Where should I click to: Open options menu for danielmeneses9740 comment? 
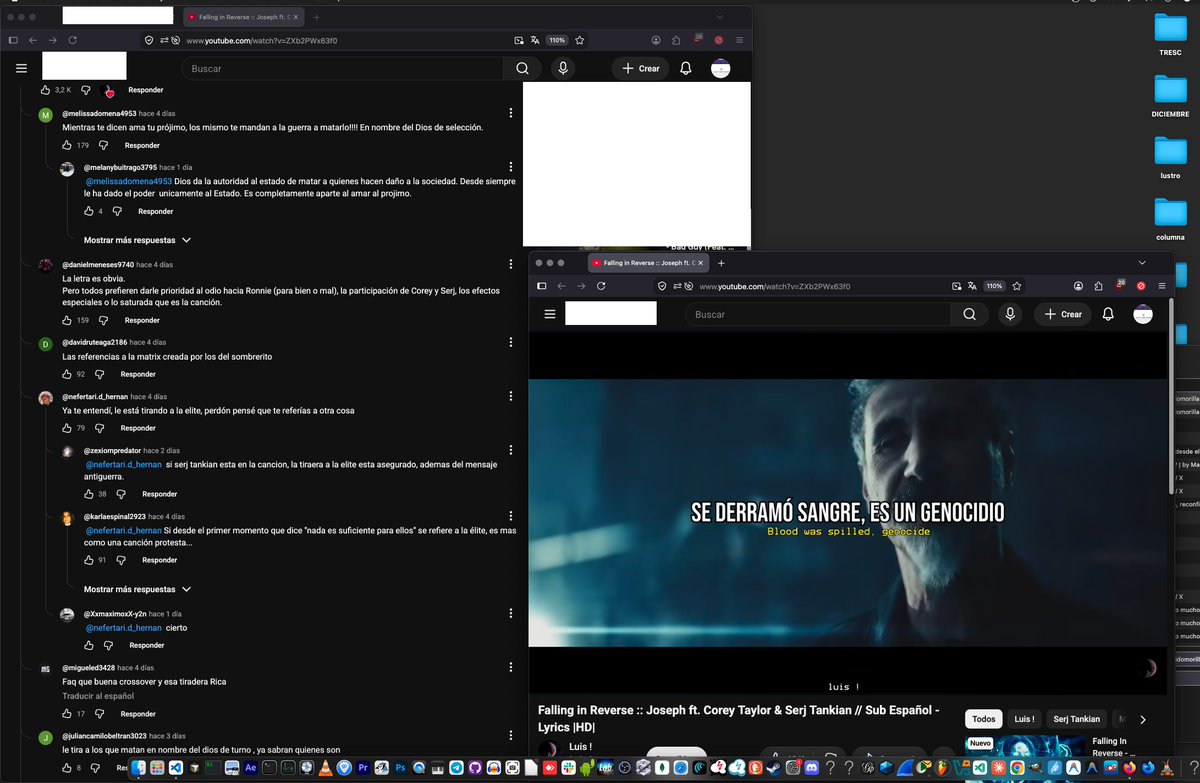coord(512,265)
